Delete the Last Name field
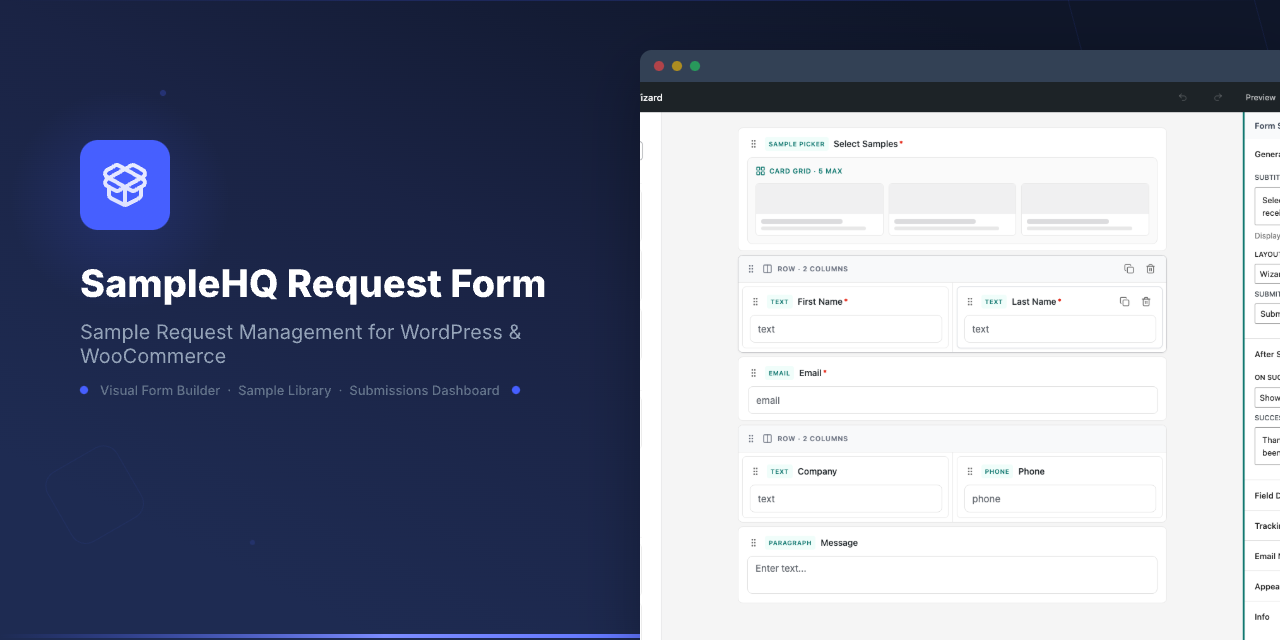The height and width of the screenshot is (640, 1280). [x=1146, y=302]
